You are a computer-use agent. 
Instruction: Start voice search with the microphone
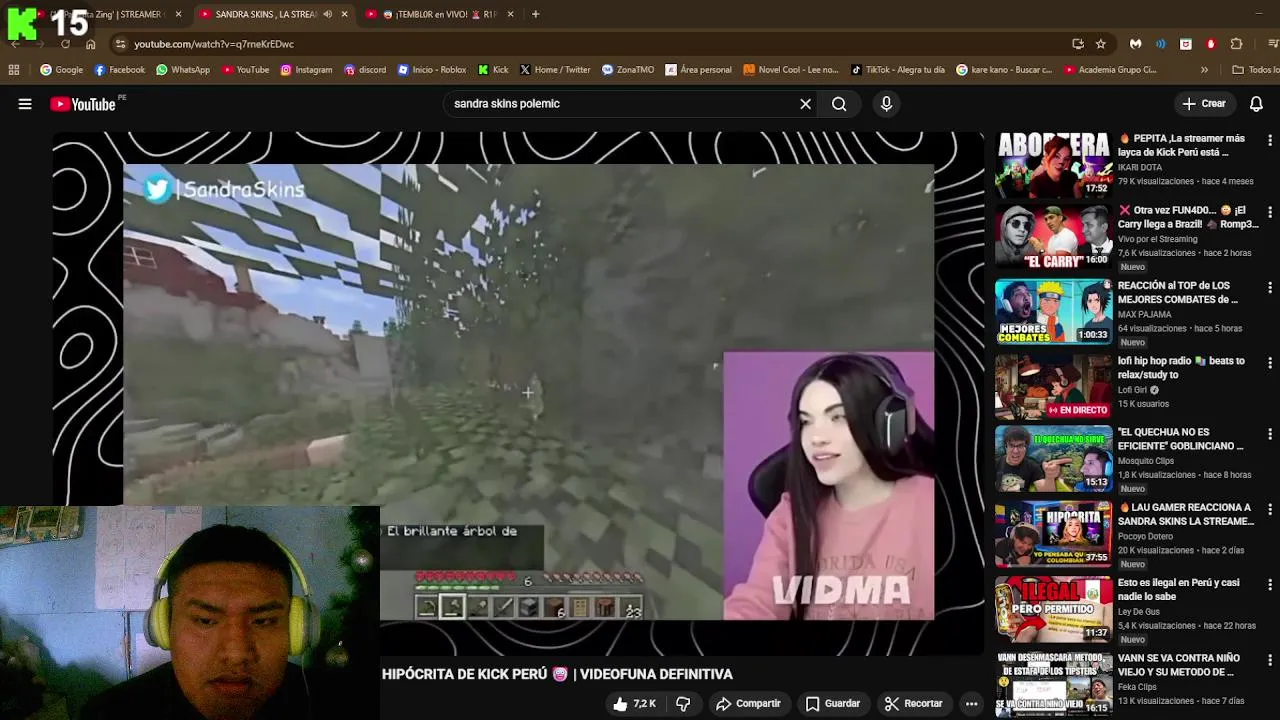click(x=886, y=104)
